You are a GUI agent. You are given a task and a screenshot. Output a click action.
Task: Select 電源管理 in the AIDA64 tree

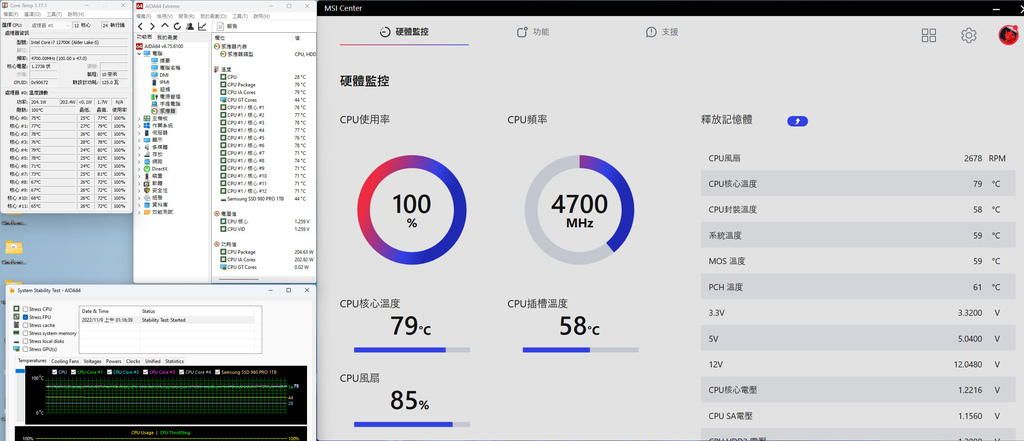pos(164,97)
